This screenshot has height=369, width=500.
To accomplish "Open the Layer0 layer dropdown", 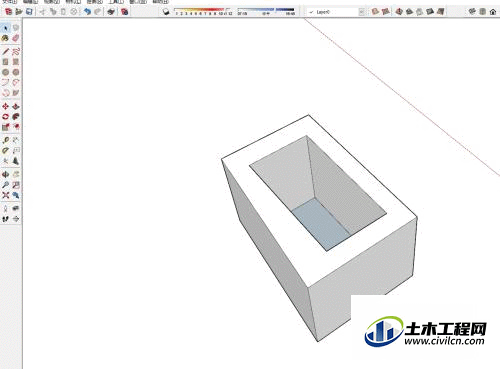I will coord(362,12).
